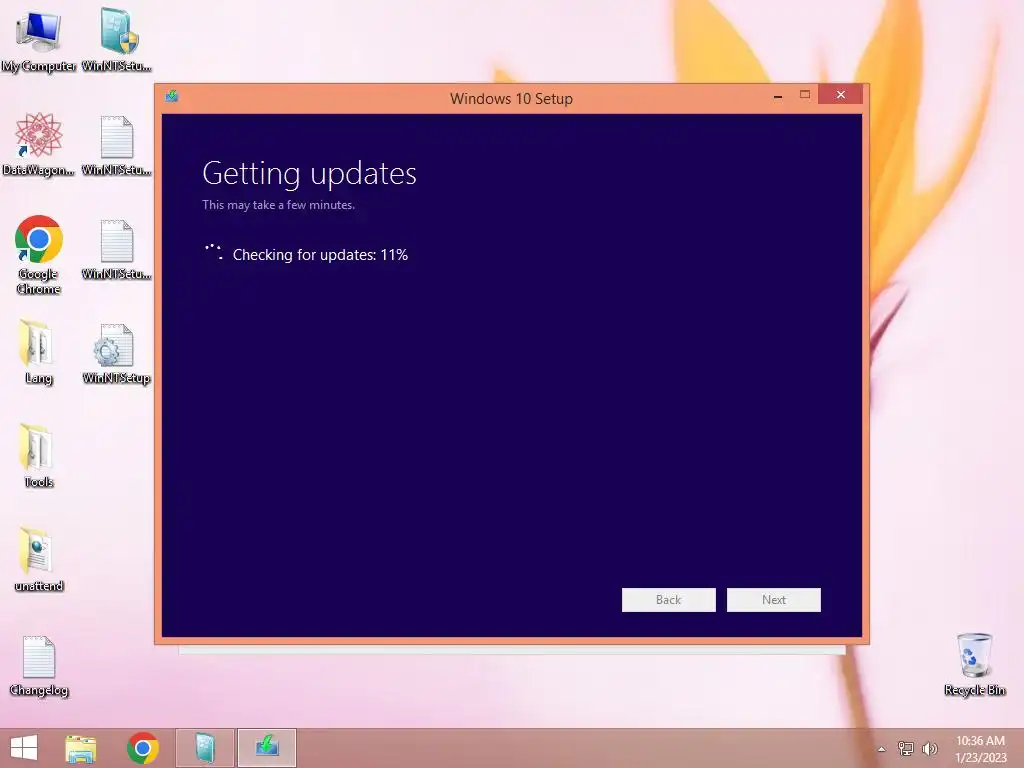The image size is (1024, 768).
Task: Click "This may take a few minutes."
Action: (x=278, y=205)
